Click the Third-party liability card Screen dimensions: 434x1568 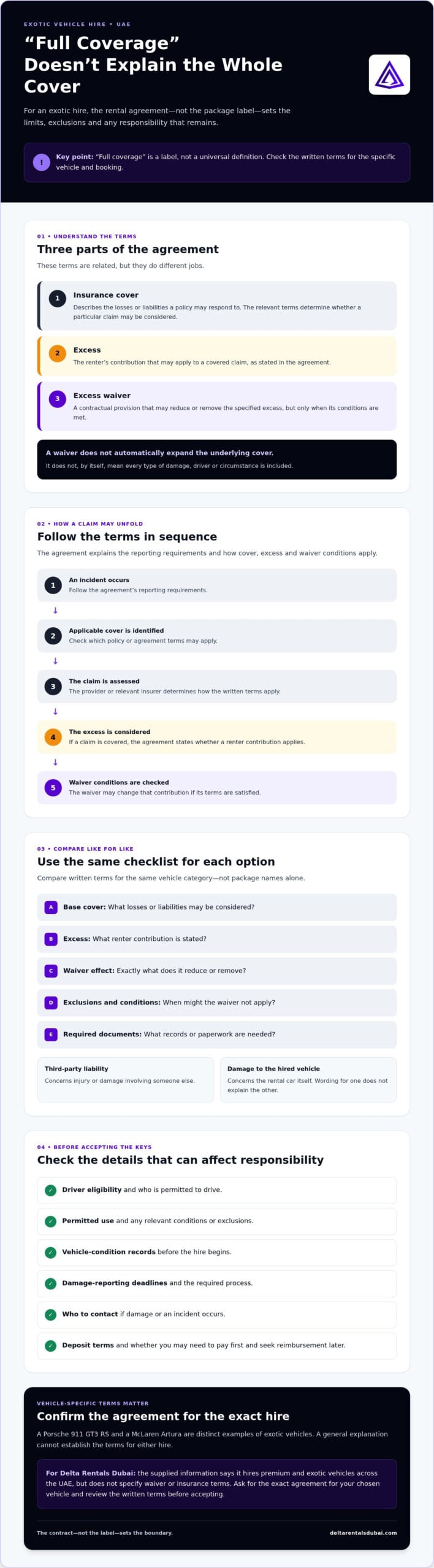pos(126,1080)
